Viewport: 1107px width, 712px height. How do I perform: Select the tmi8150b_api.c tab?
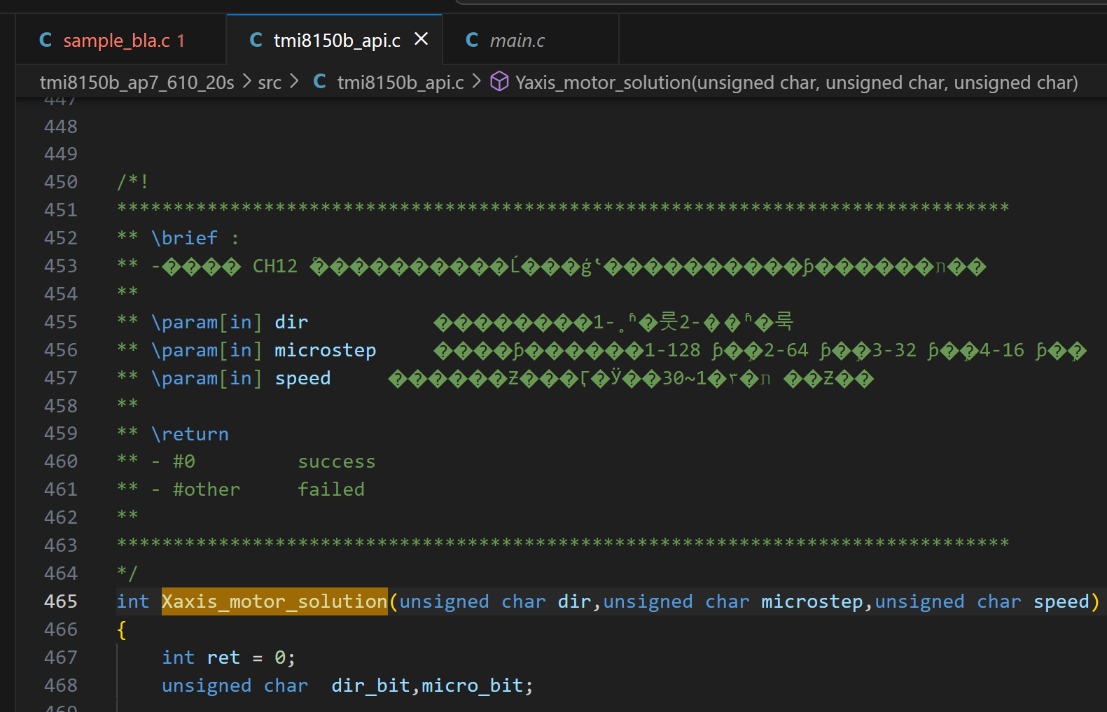(x=337, y=40)
